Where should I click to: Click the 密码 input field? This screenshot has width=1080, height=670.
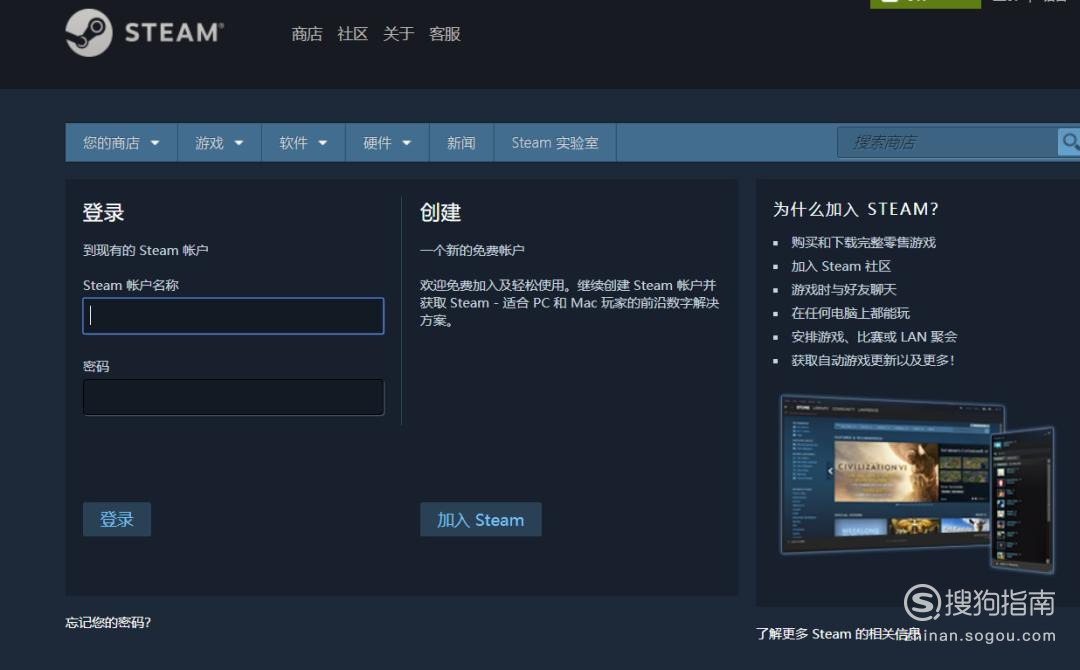(x=233, y=397)
